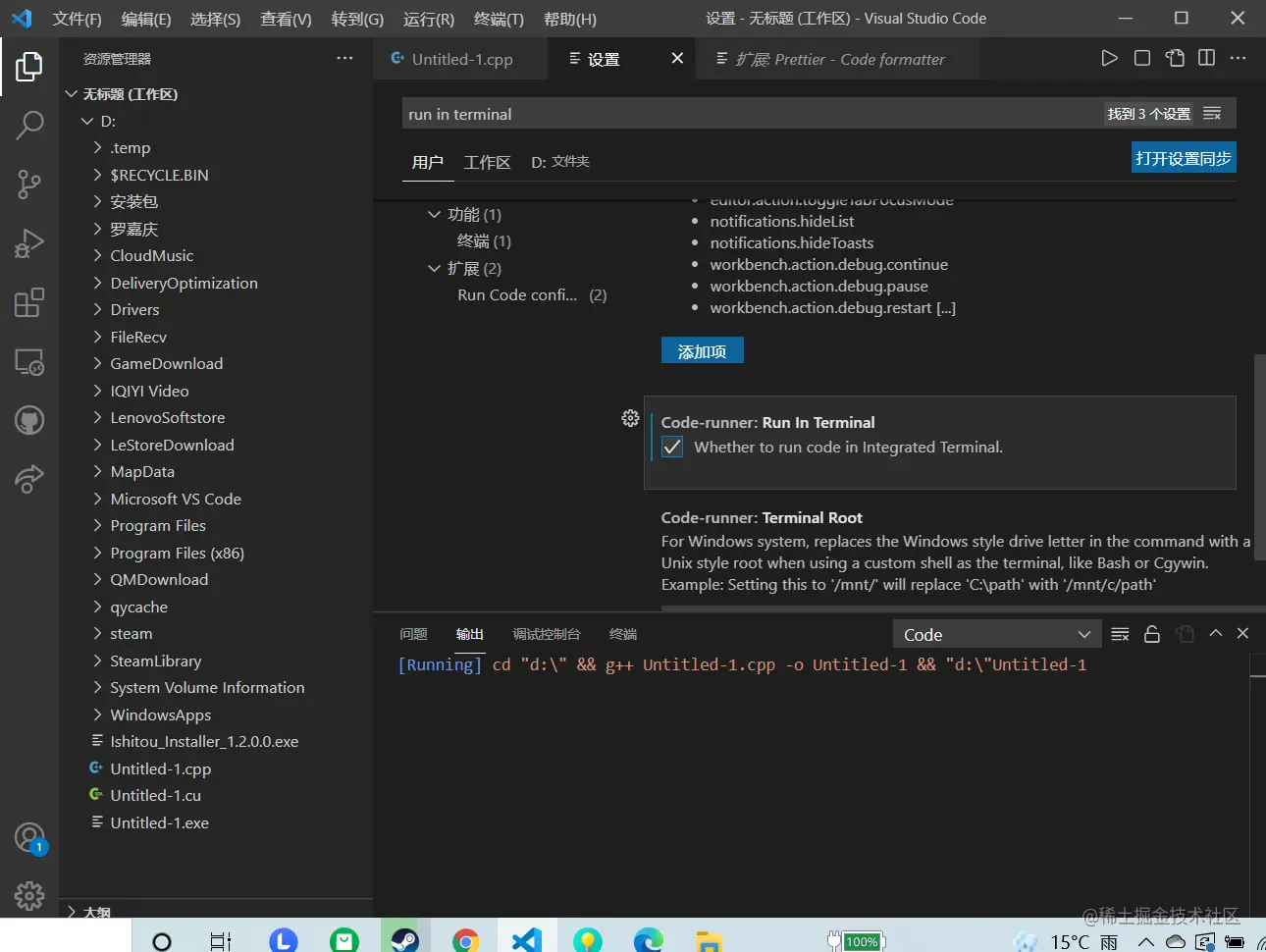Expand the 大纲 outline section
Screen dimensions: 1266x952
[x=71, y=912]
